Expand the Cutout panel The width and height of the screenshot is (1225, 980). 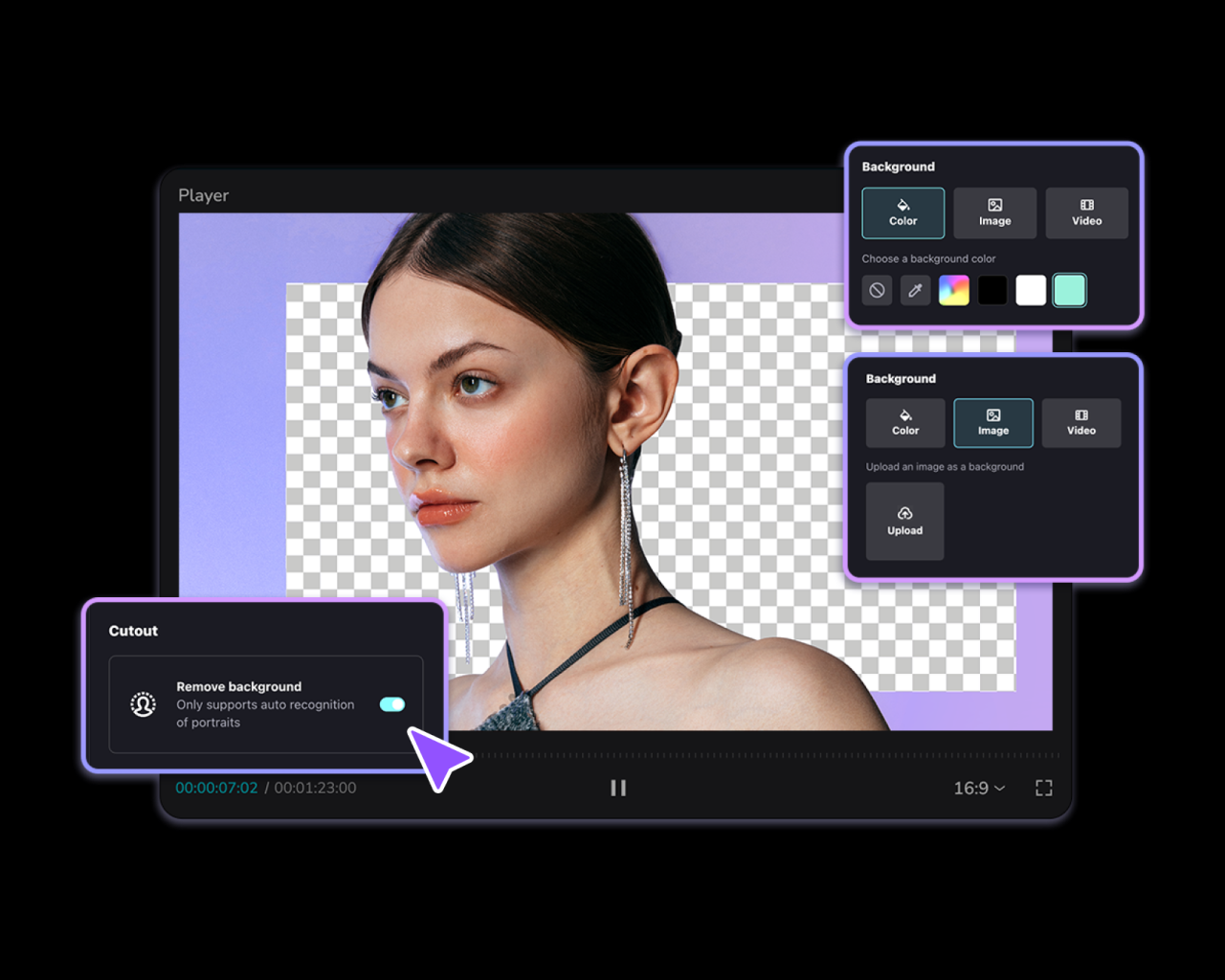132,631
